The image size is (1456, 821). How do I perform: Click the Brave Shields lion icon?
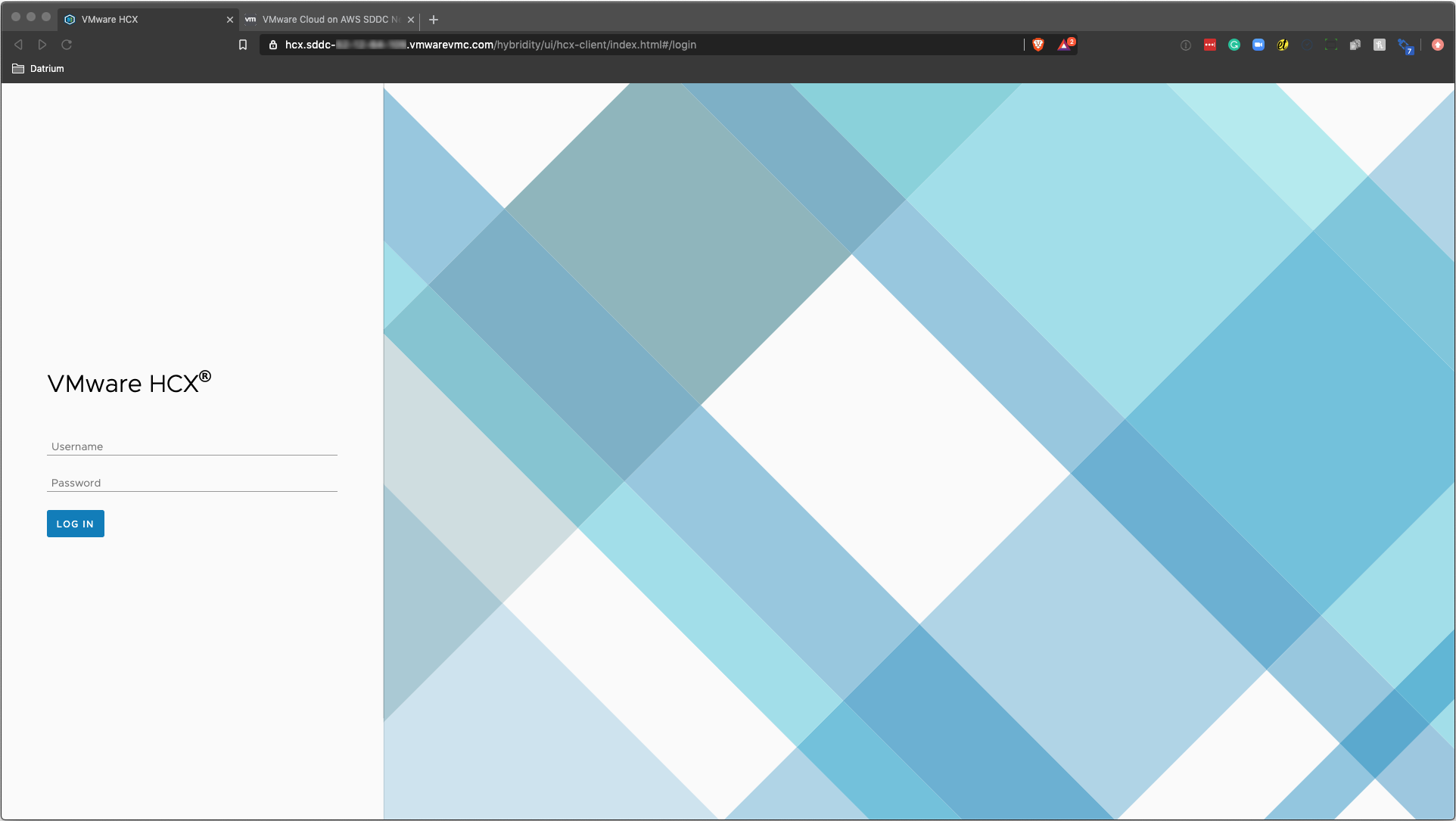coord(1038,45)
